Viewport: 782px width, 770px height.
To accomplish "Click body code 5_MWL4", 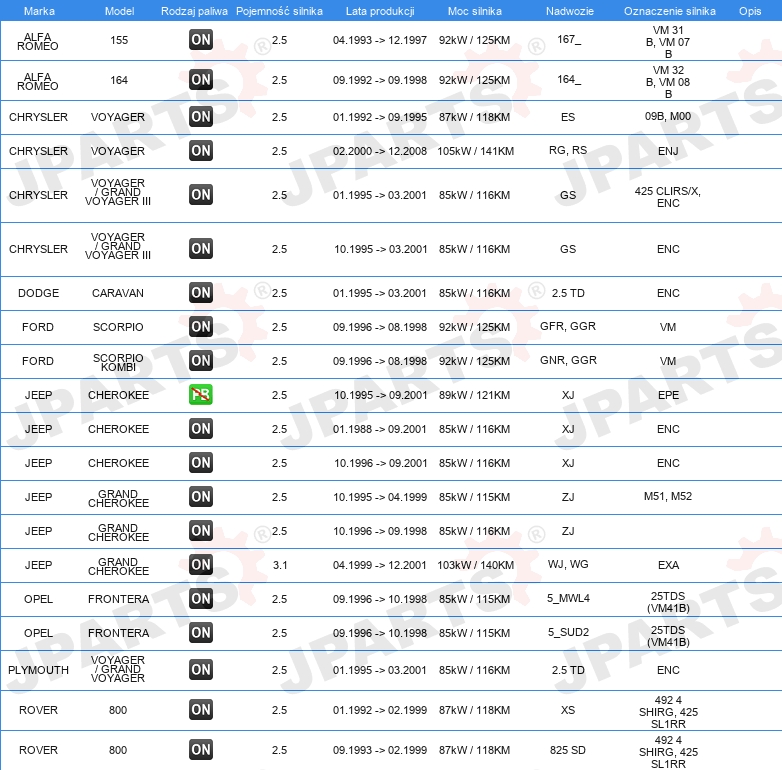I will (568, 598).
